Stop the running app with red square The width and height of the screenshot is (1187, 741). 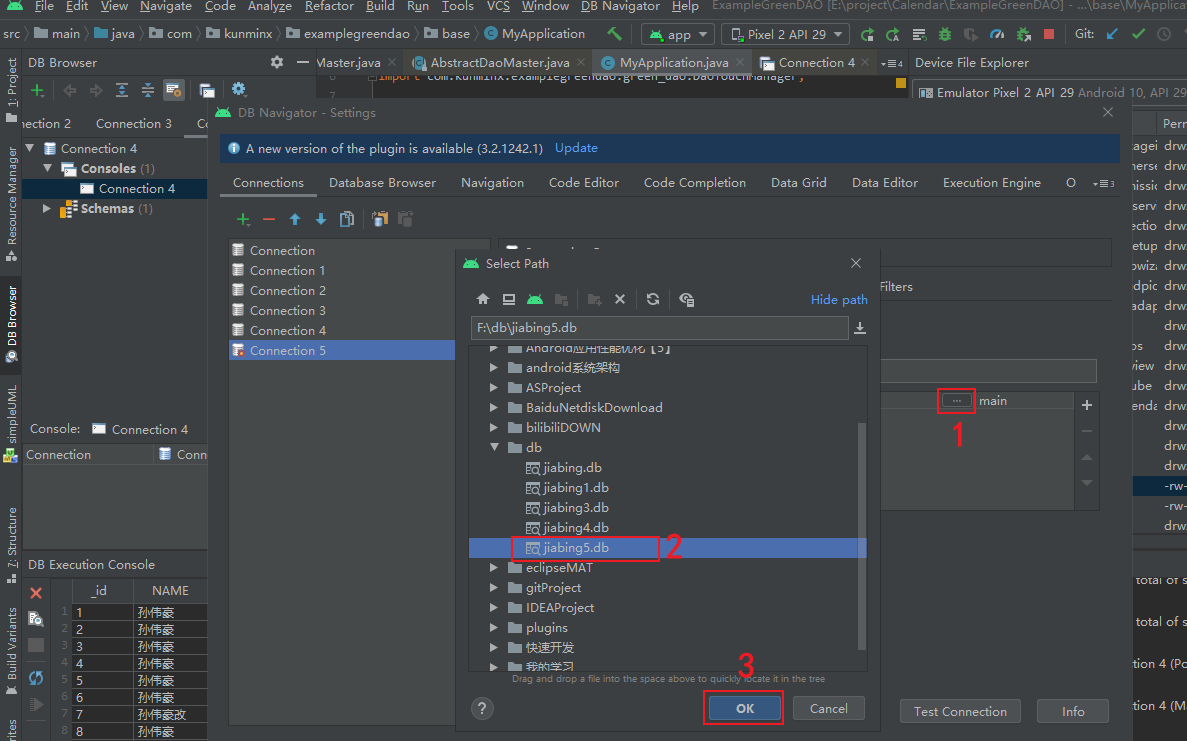[x=1049, y=34]
